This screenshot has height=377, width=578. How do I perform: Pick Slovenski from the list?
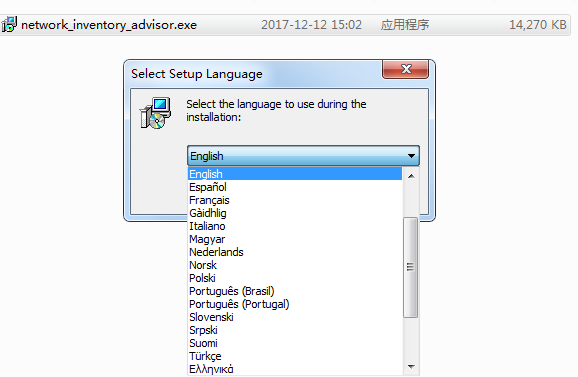[295, 317]
